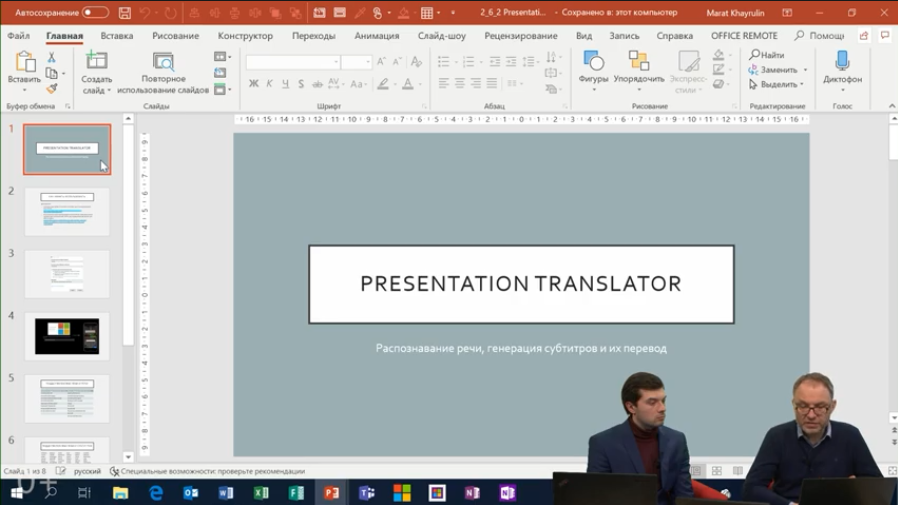Switch to the Анимация tab
This screenshot has width=898, height=505.
(x=377, y=35)
